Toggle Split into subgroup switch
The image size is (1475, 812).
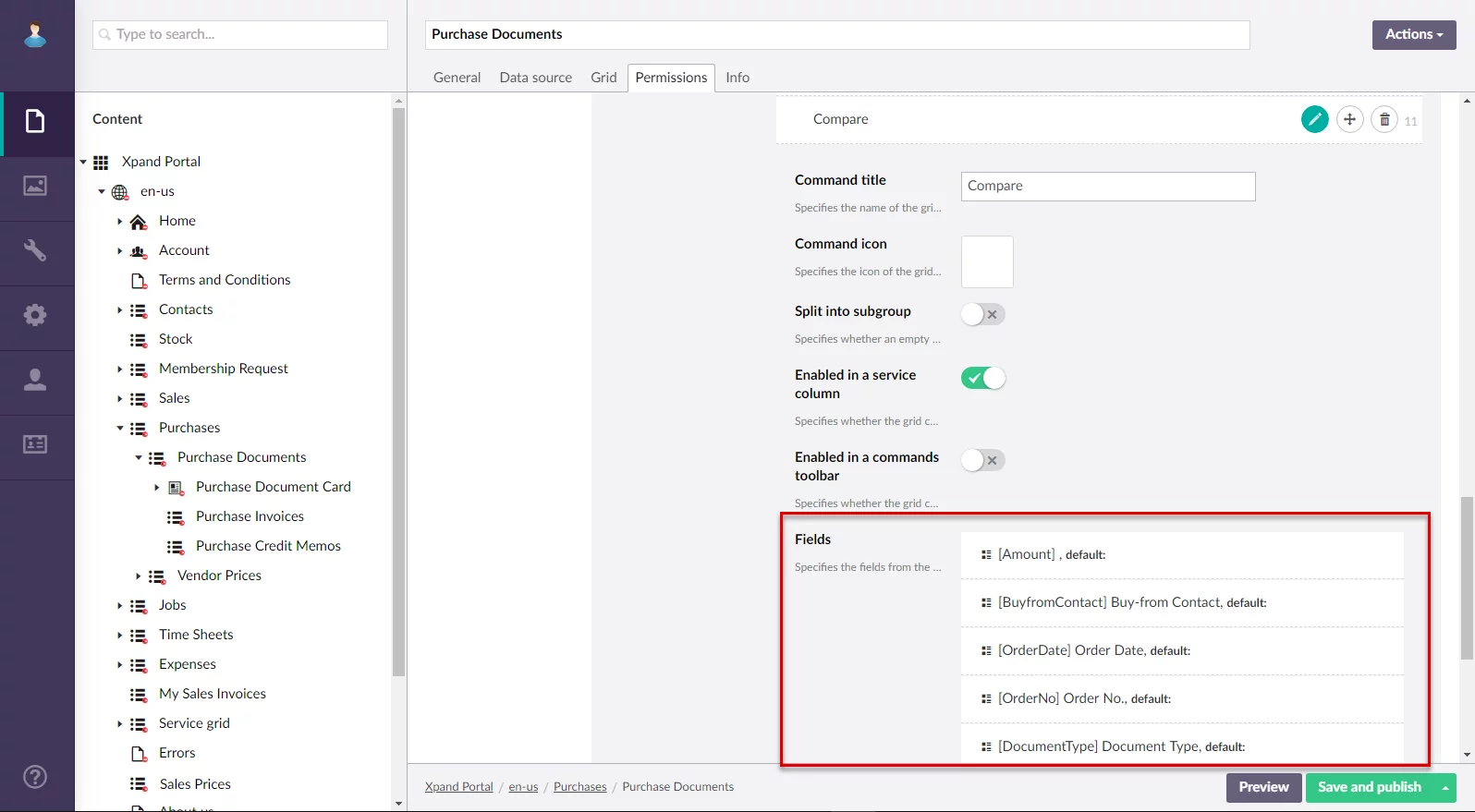[982, 314]
